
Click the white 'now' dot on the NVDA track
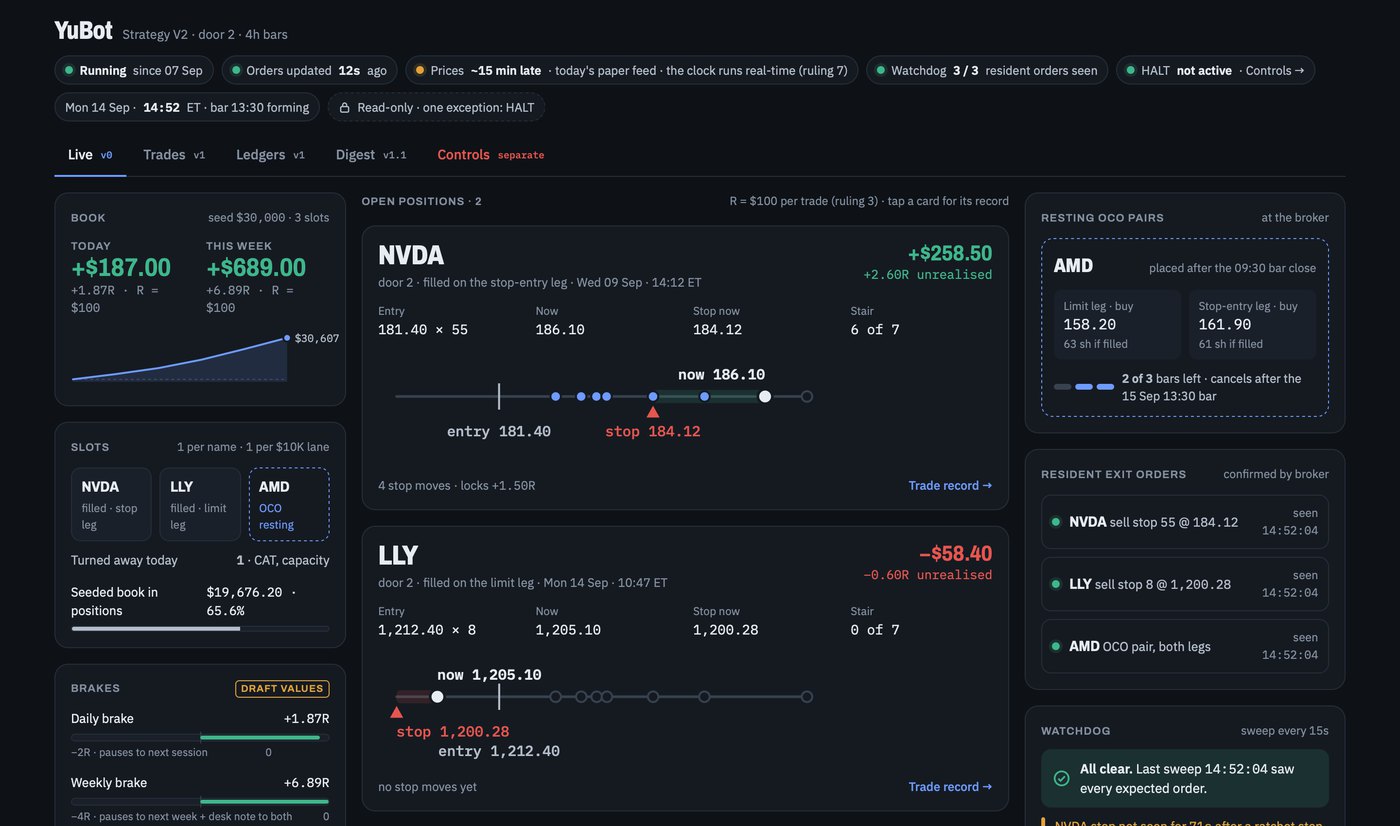tap(765, 397)
